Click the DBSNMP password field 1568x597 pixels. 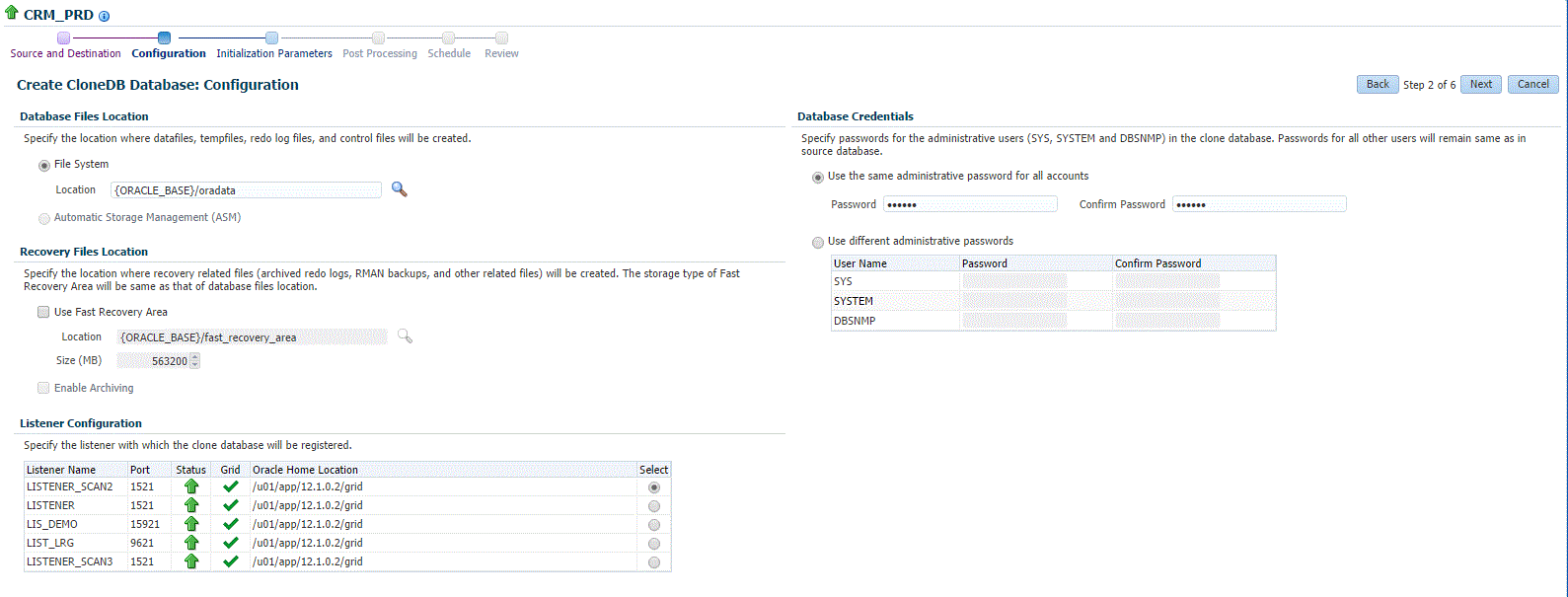[1014, 321]
